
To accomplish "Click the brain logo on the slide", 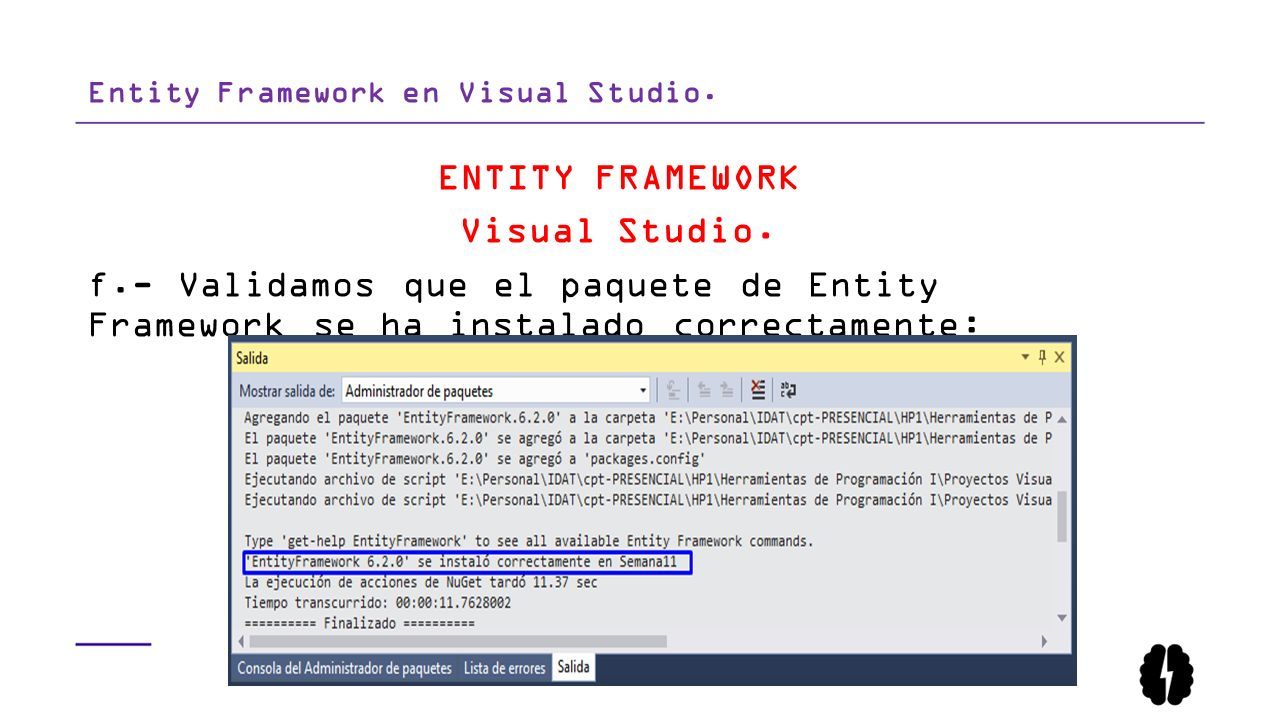I will [x=1167, y=674].
